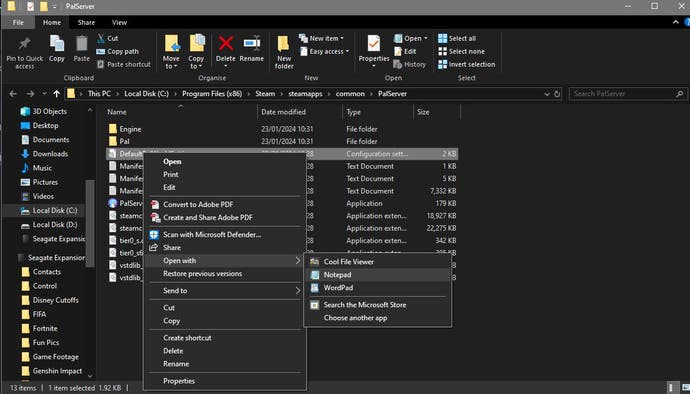
Task: Choose Open in the context menu
Action: [172, 162]
